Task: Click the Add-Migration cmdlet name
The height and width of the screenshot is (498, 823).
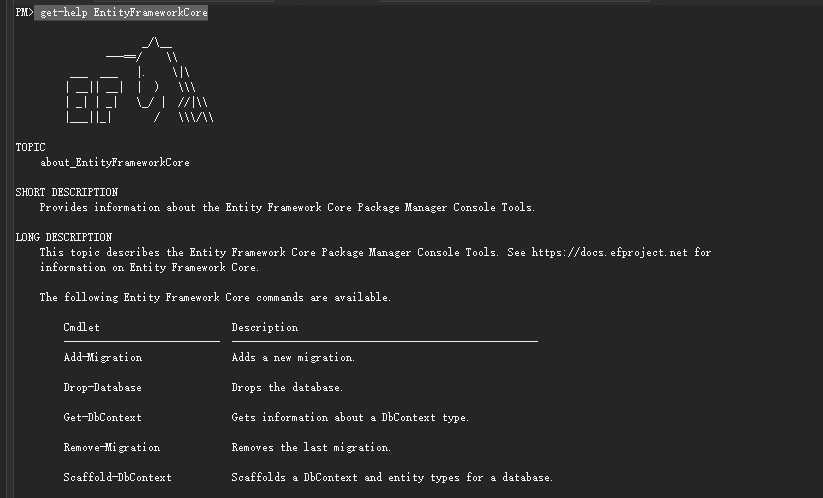Action: 103,357
